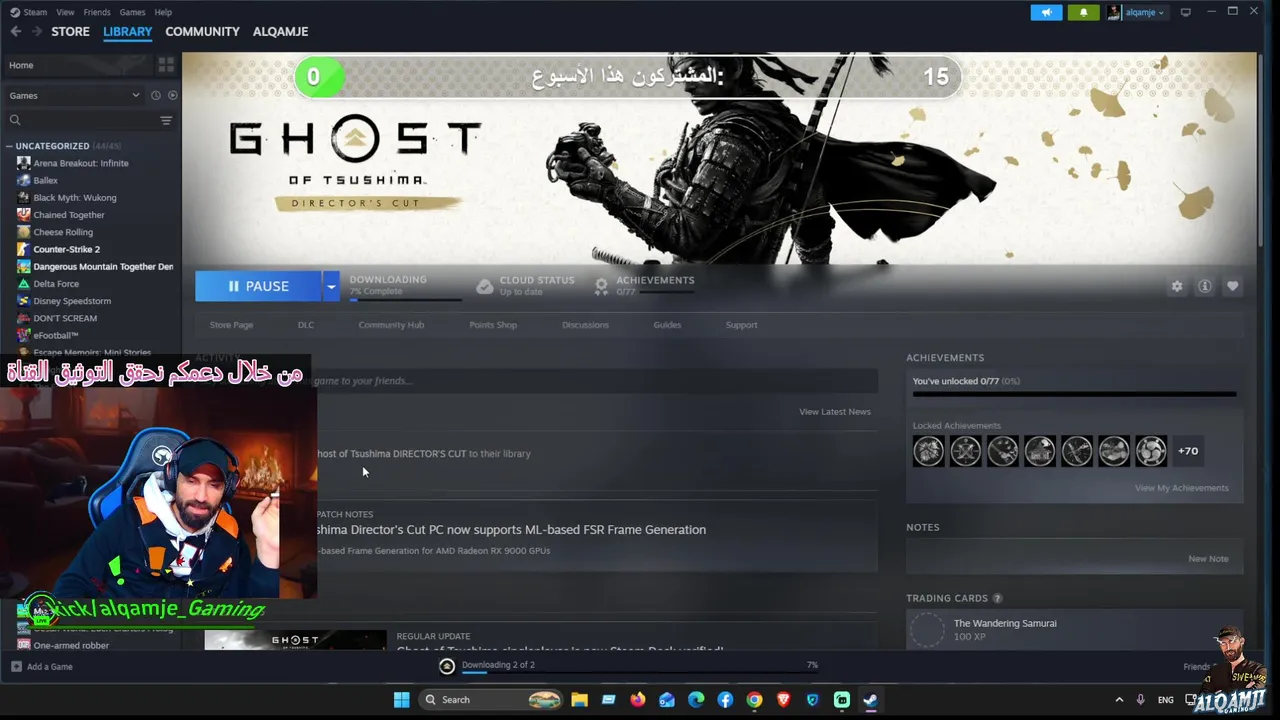Viewport: 1280px width, 720px height.
Task: Click the Add a Game plus icon
Action: coord(16,666)
